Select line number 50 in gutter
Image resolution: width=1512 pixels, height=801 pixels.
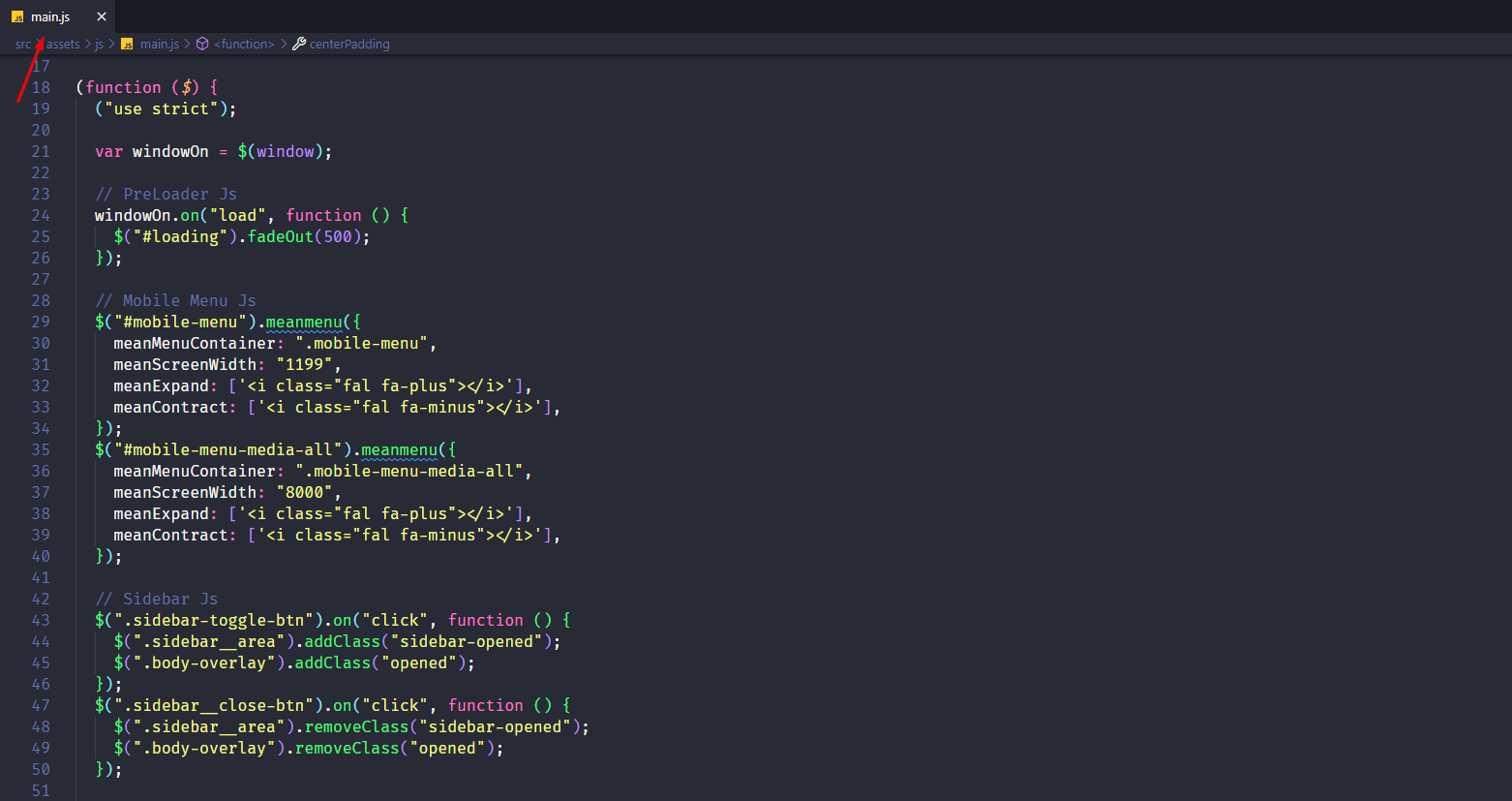pos(41,769)
